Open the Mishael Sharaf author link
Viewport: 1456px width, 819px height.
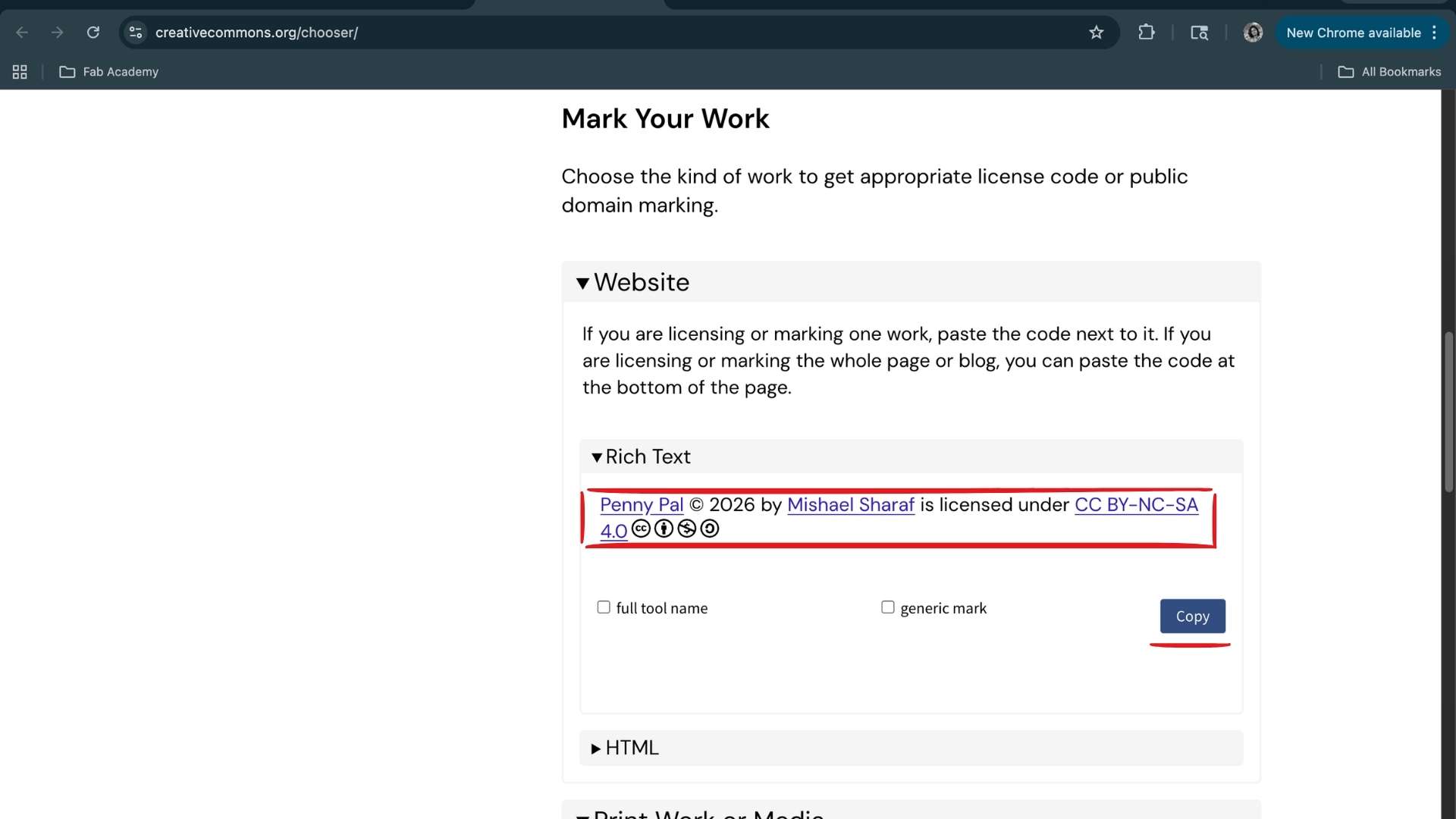tap(851, 505)
